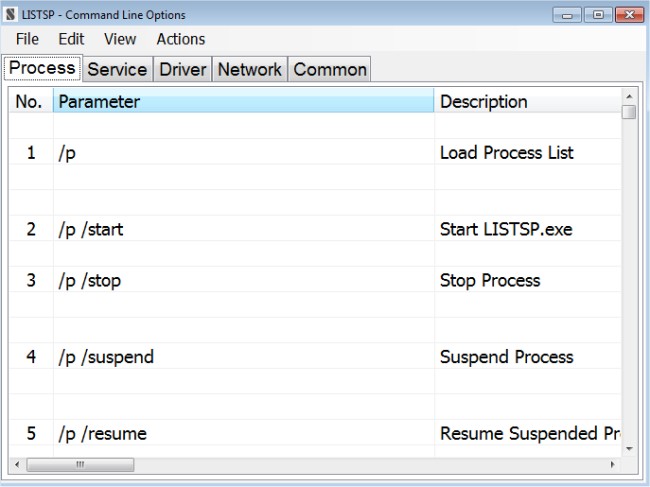Switch to the Driver tab
The height and width of the screenshot is (487, 650).
coord(182,69)
